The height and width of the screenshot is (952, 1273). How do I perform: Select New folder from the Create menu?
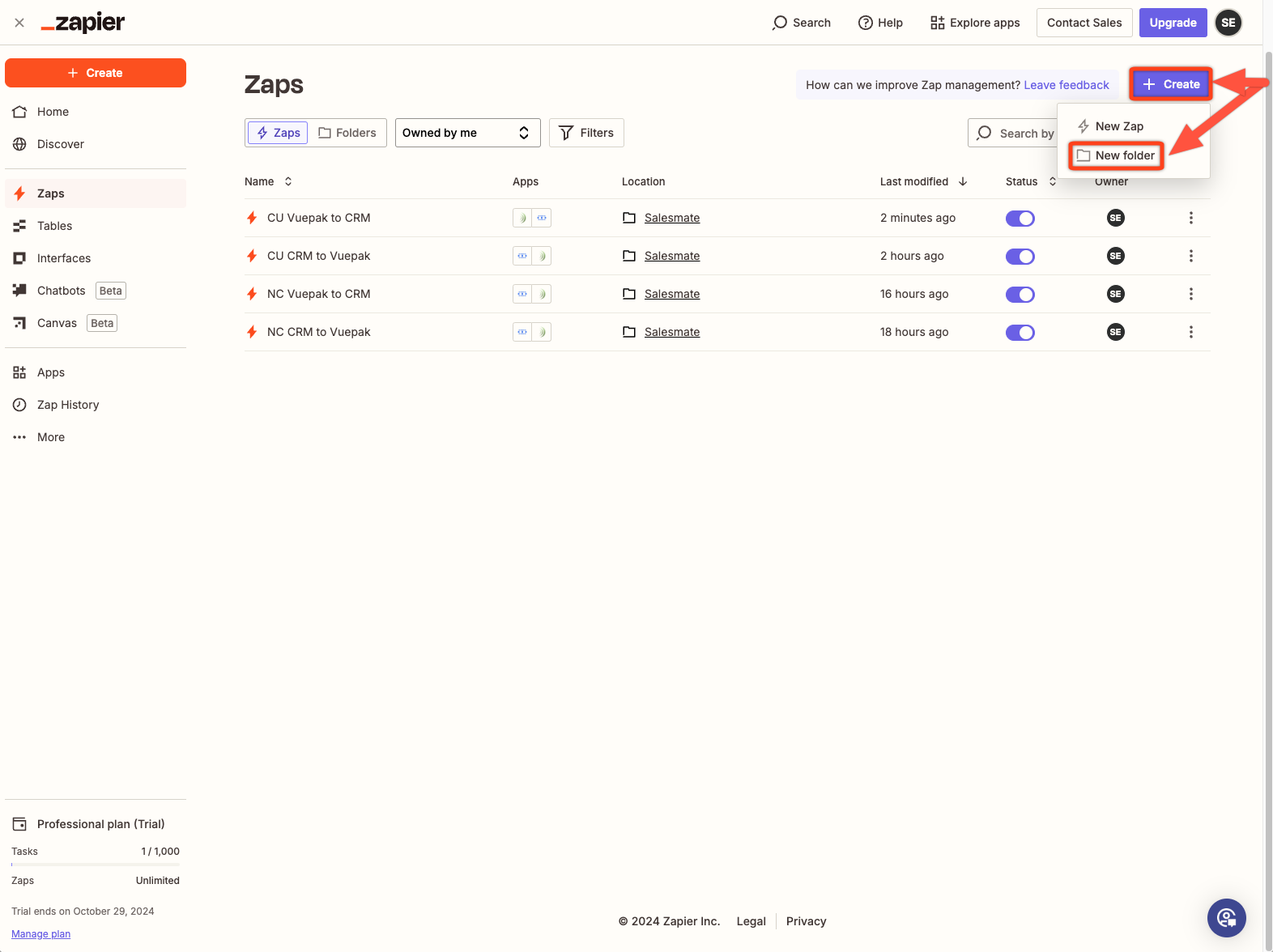(x=1117, y=155)
